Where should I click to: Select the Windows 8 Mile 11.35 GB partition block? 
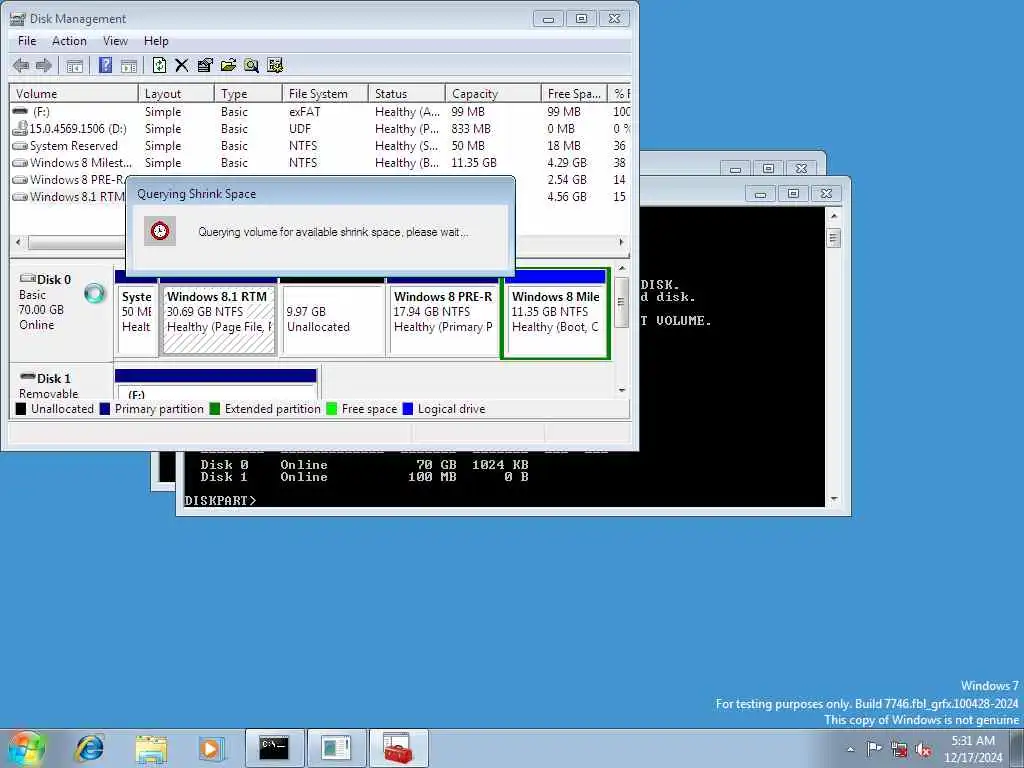556,313
